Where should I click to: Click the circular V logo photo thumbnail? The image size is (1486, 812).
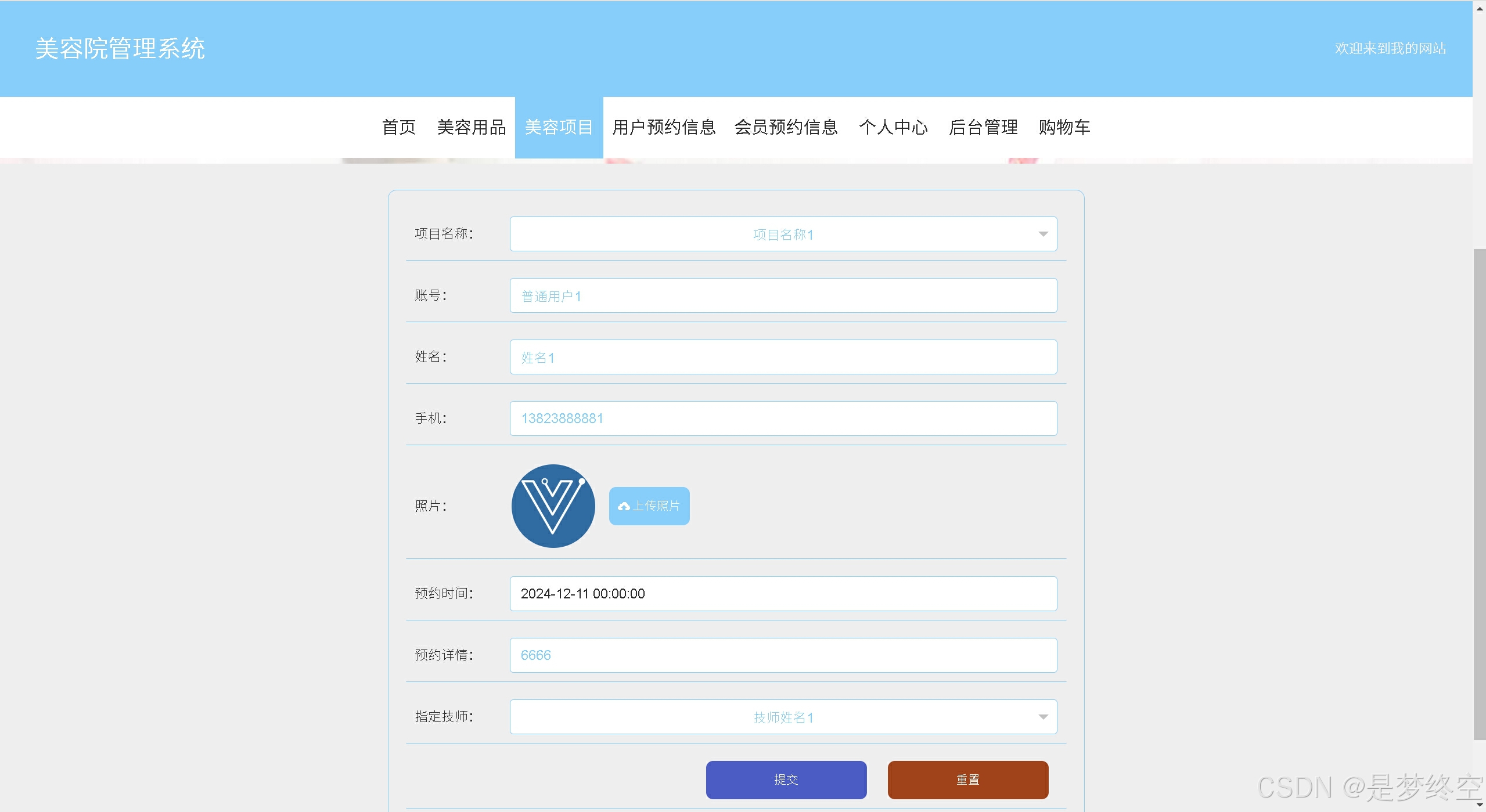coord(553,506)
